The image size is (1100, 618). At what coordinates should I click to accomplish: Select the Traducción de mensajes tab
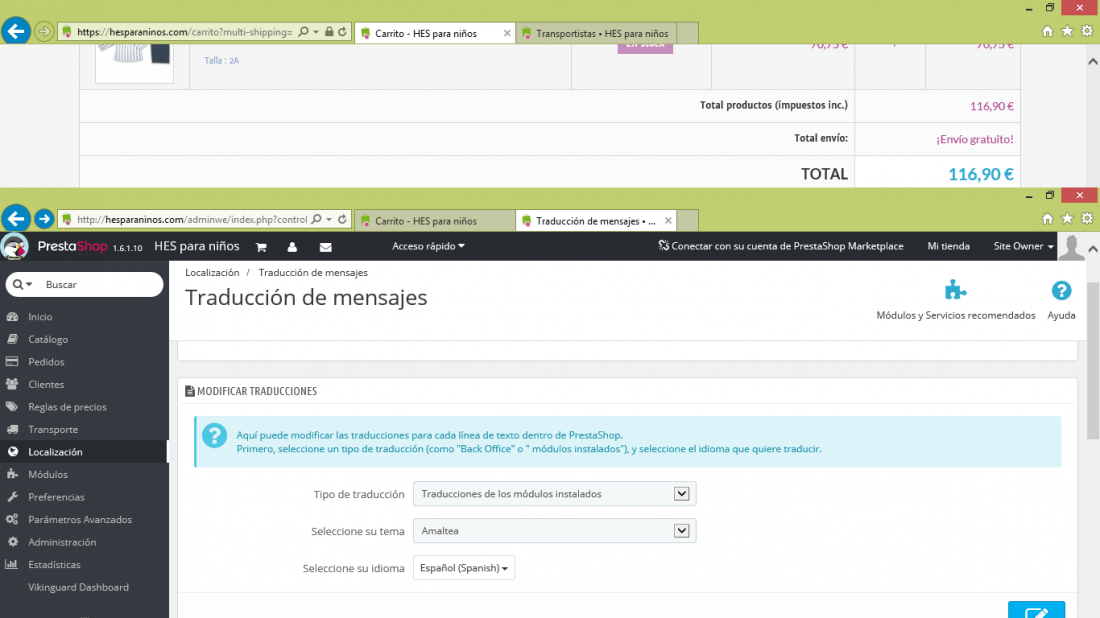tap(596, 220)
